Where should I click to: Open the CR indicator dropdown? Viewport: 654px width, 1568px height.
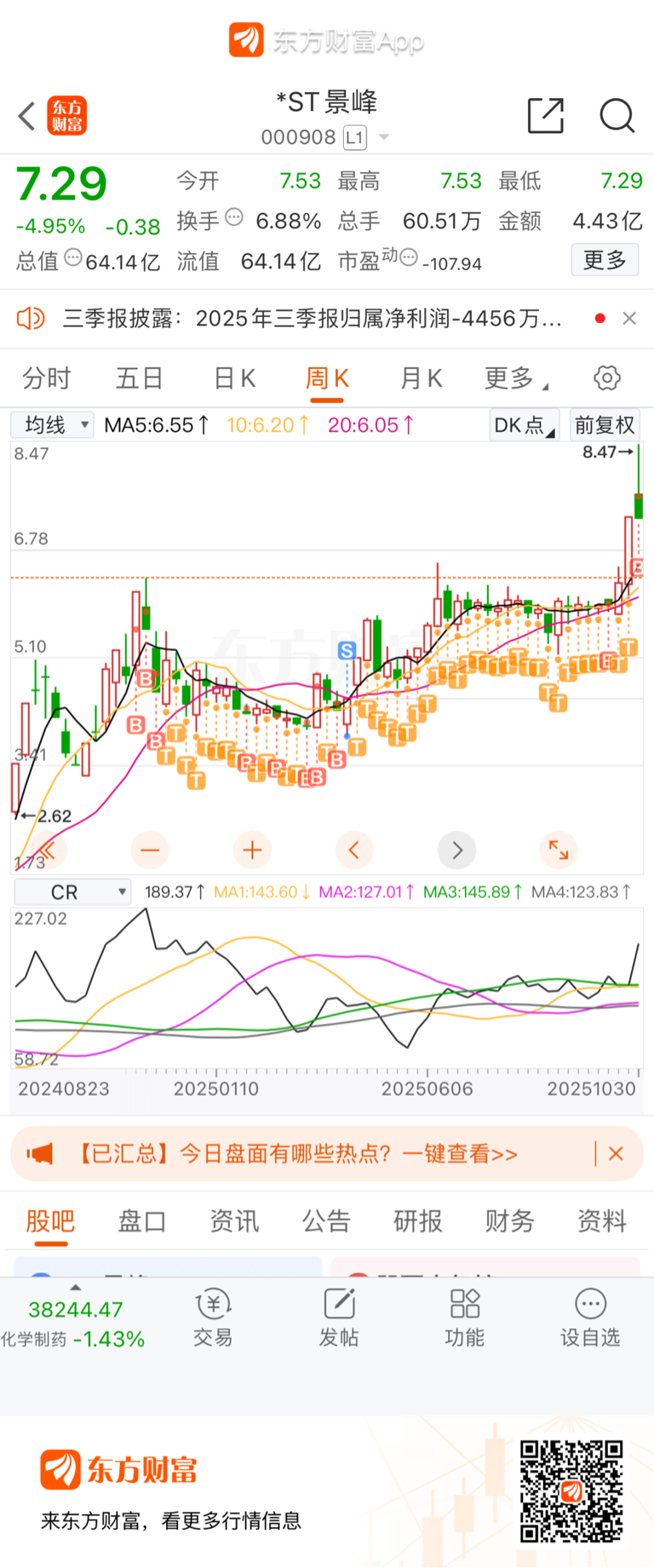point(72,892)
